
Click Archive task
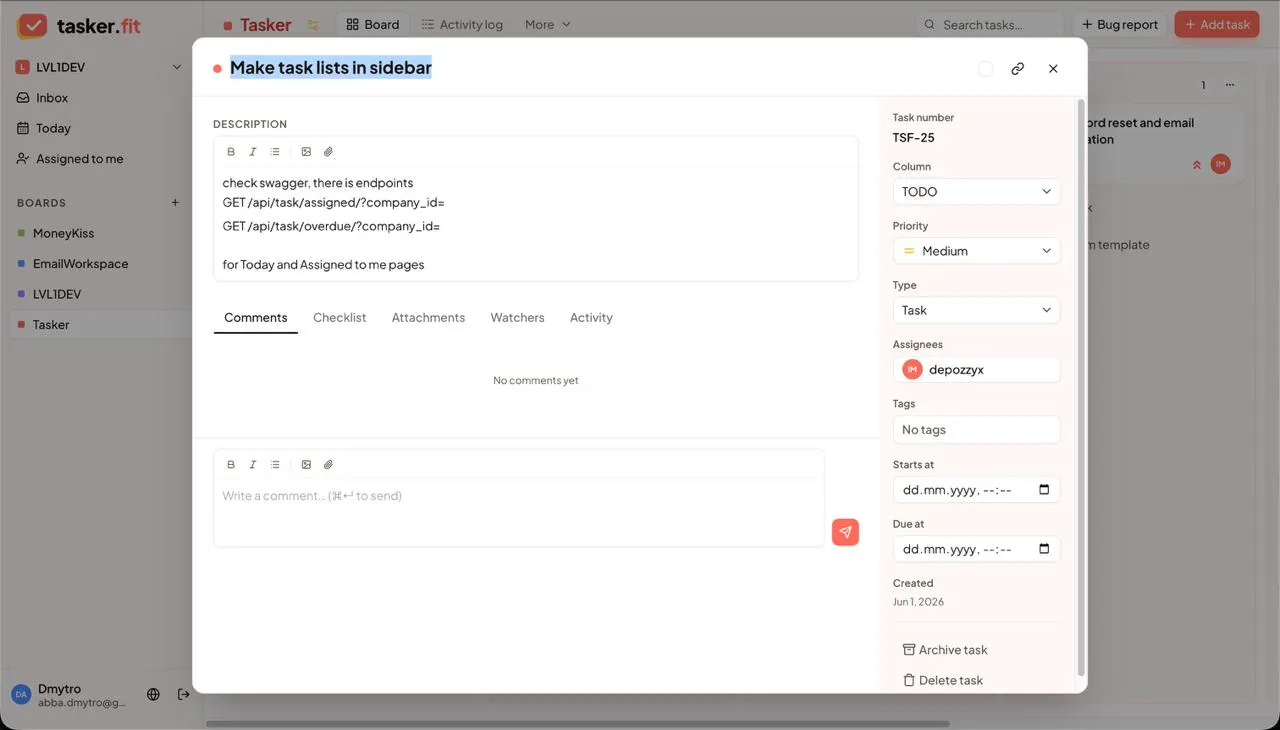pos(945,650)
